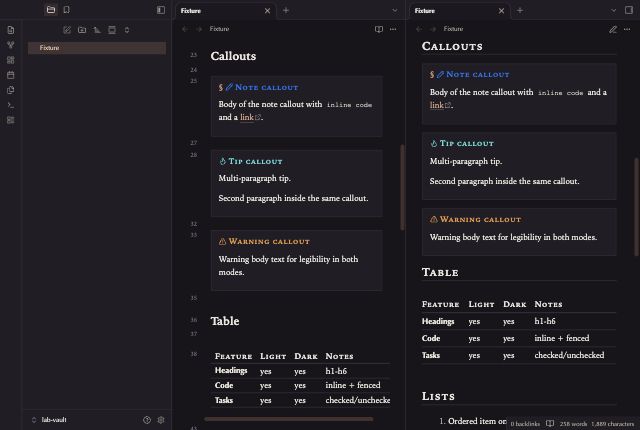Open settings gear in vault footer
This screenshot has width=640, height=430.
tap(161, 420)
